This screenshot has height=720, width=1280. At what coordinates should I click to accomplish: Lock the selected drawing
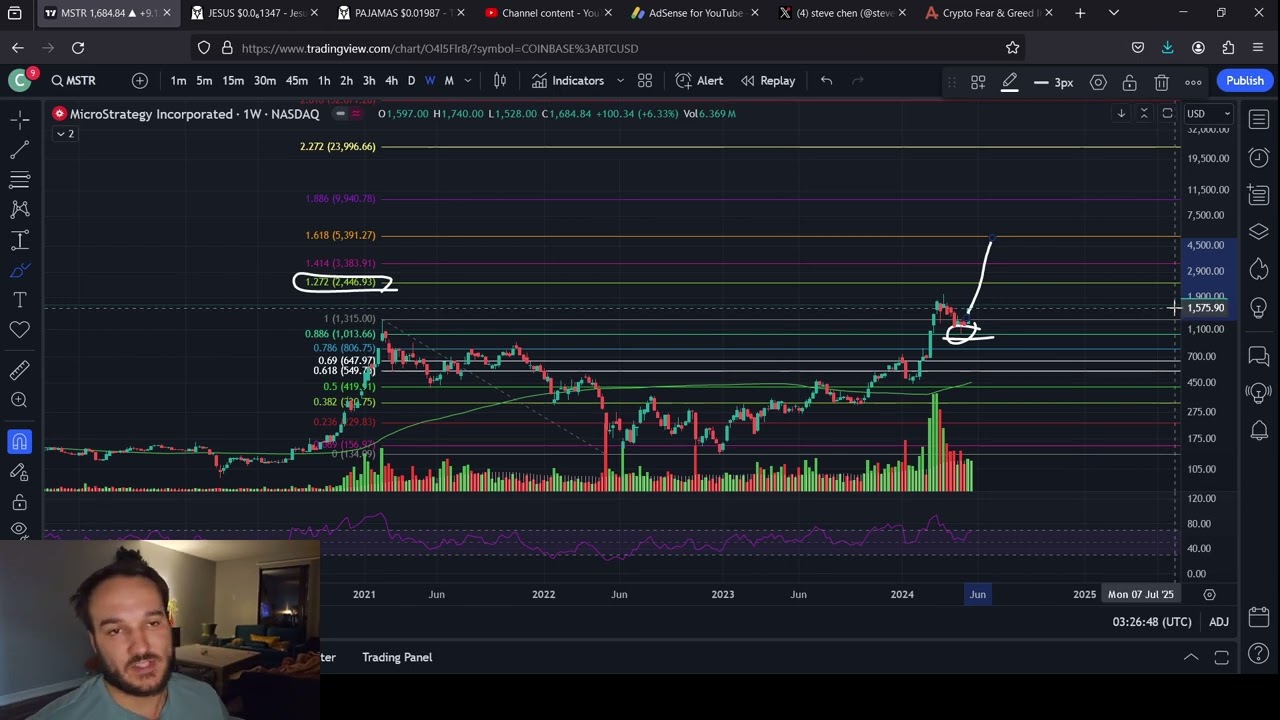(1129, 83)
